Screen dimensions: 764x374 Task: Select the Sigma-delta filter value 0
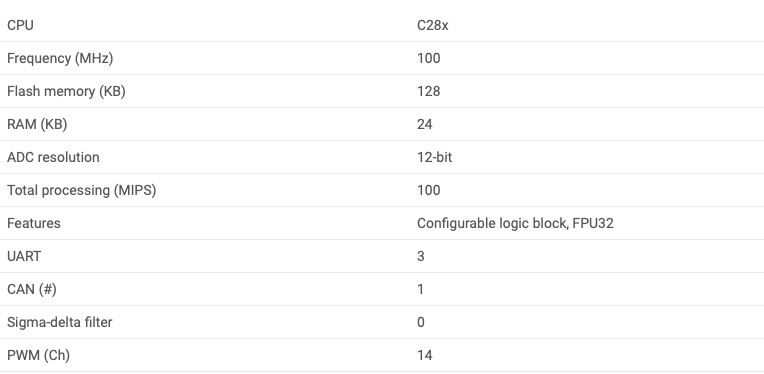click(x=421, y=322)
